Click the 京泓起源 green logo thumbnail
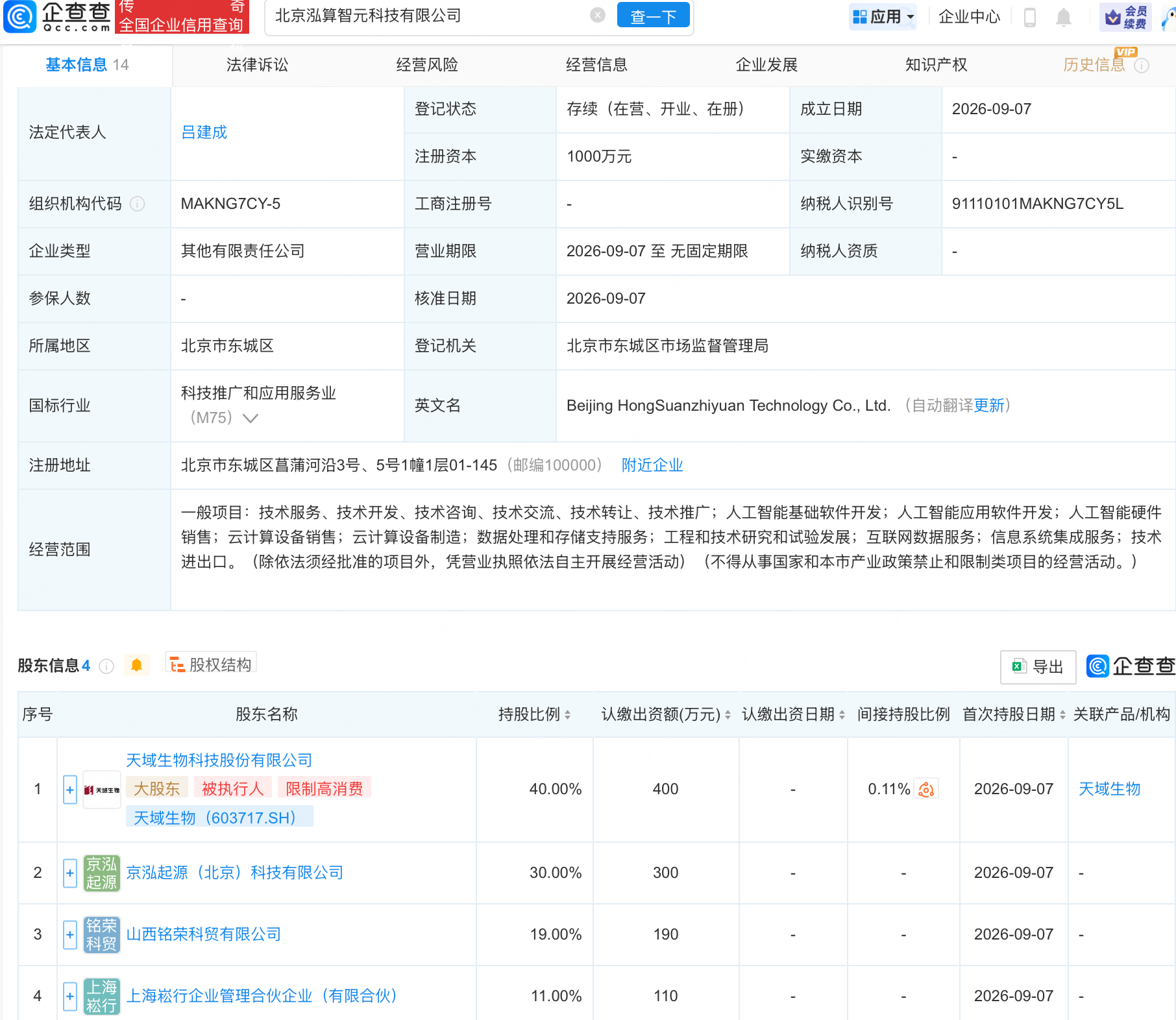This screenshot has height=1020, width=1176. (x=102, y=873)
